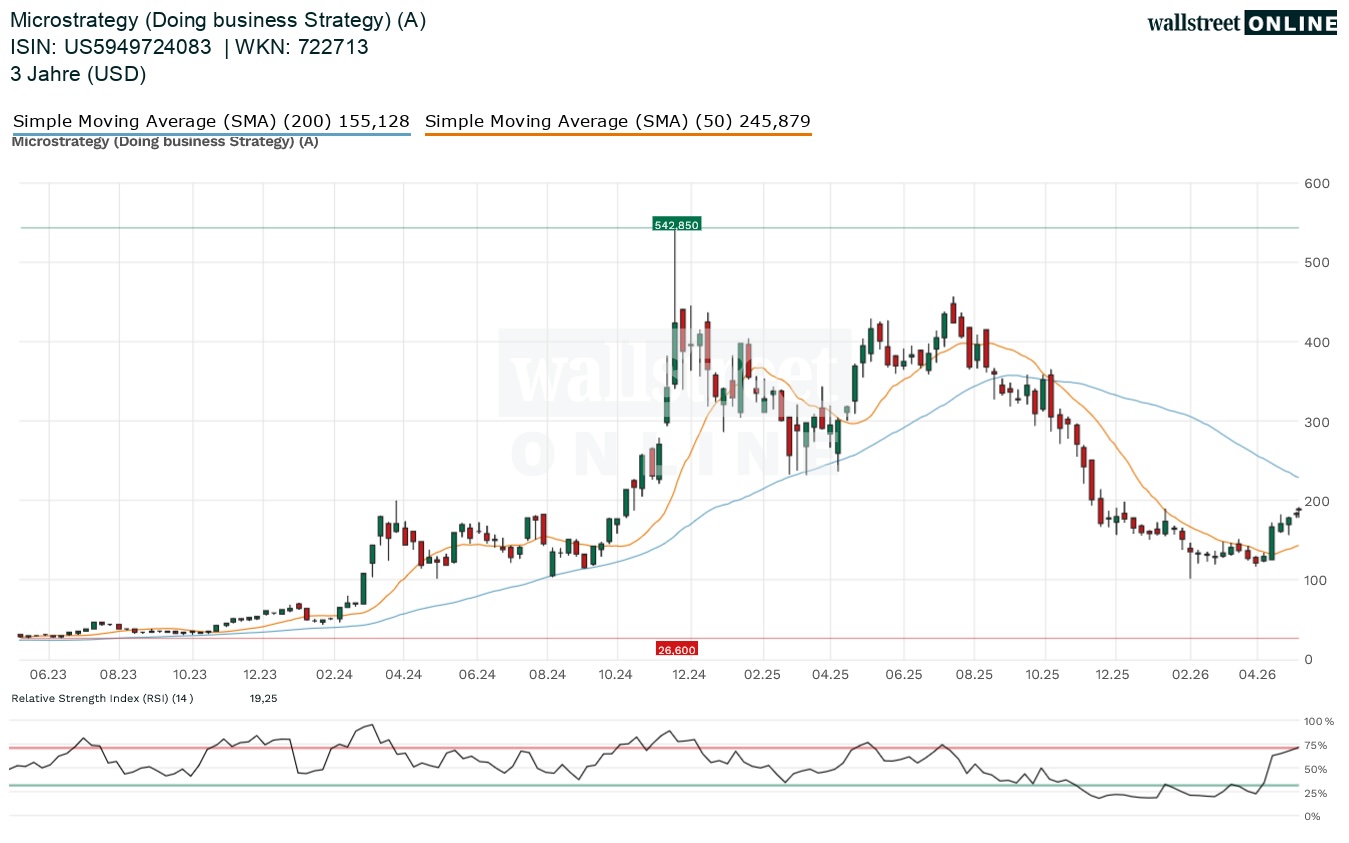Click the wallstreet ONLINE logo
Image resolution: width=1349 pixels, height=843 pixels.
[1242, 23]
